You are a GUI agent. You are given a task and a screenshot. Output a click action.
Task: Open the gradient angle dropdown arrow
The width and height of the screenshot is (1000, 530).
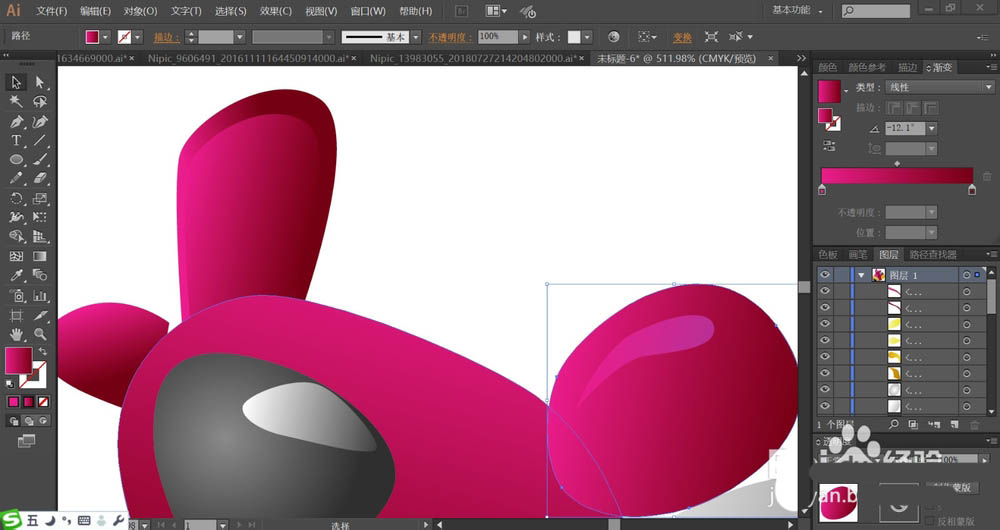pyautogui.click(x=932, y=128)
